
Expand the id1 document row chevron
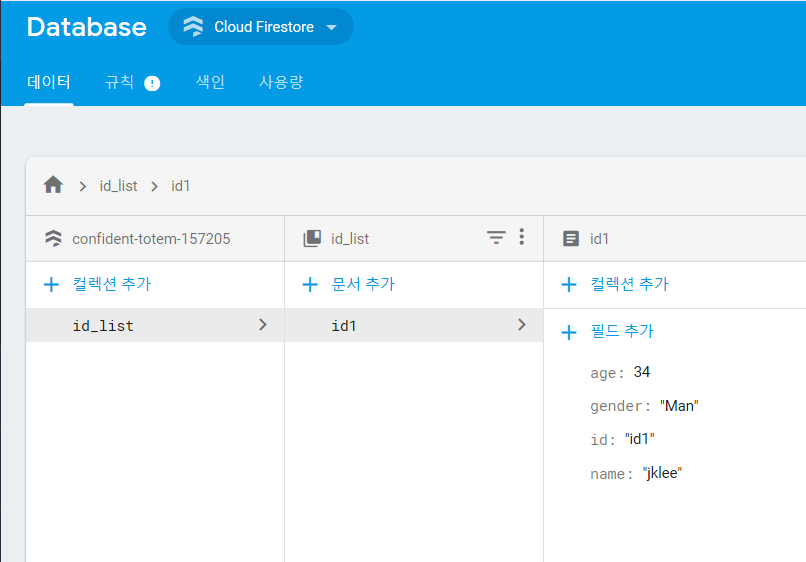pos(521,325)
